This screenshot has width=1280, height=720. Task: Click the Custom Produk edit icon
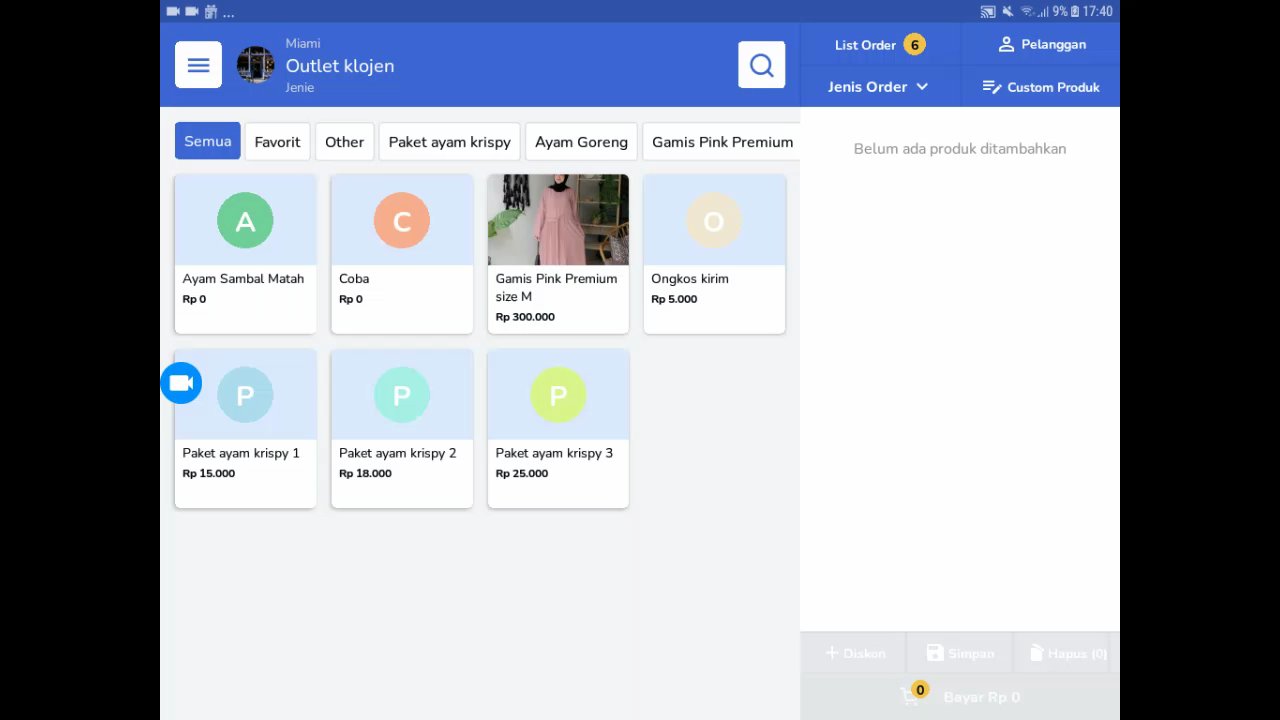click(x=992, y=87)
